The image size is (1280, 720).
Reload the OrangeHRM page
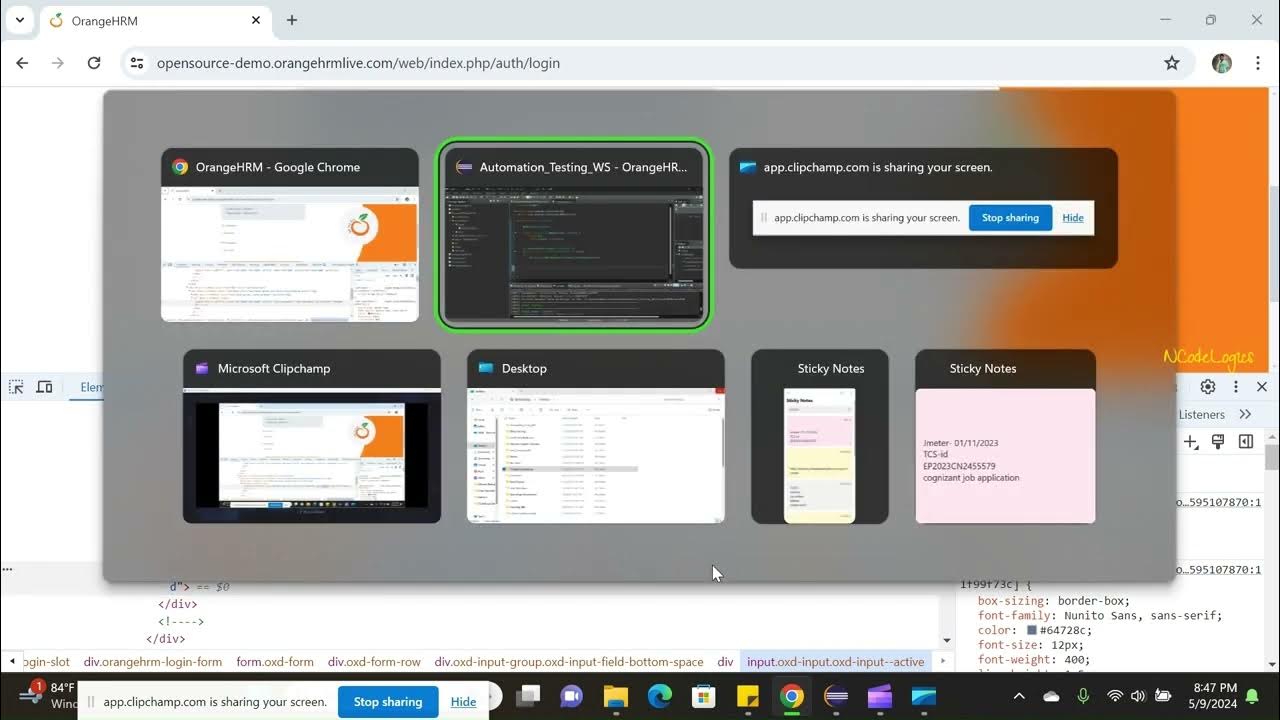(x=94, y=63)
